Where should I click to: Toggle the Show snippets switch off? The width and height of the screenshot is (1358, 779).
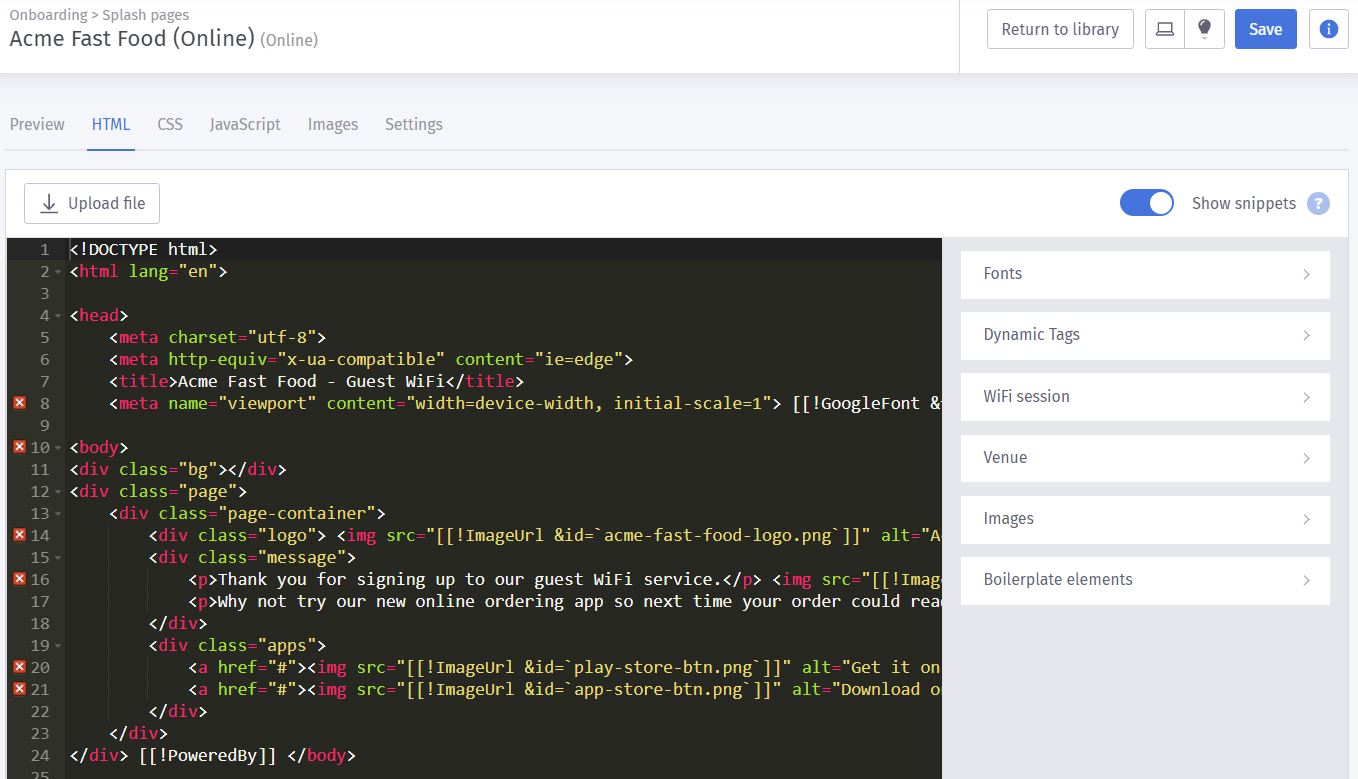[x=1146, y=203]
